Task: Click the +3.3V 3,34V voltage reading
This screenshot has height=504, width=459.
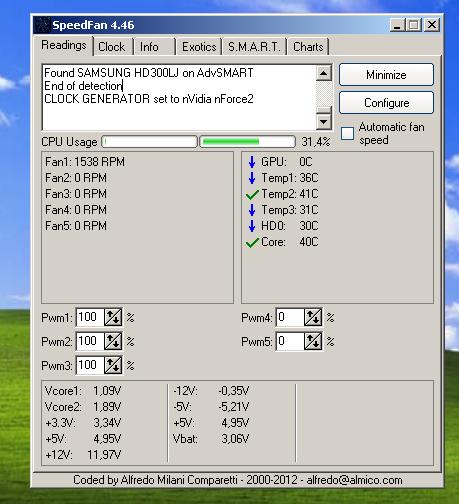Action: tap(83, 423)
